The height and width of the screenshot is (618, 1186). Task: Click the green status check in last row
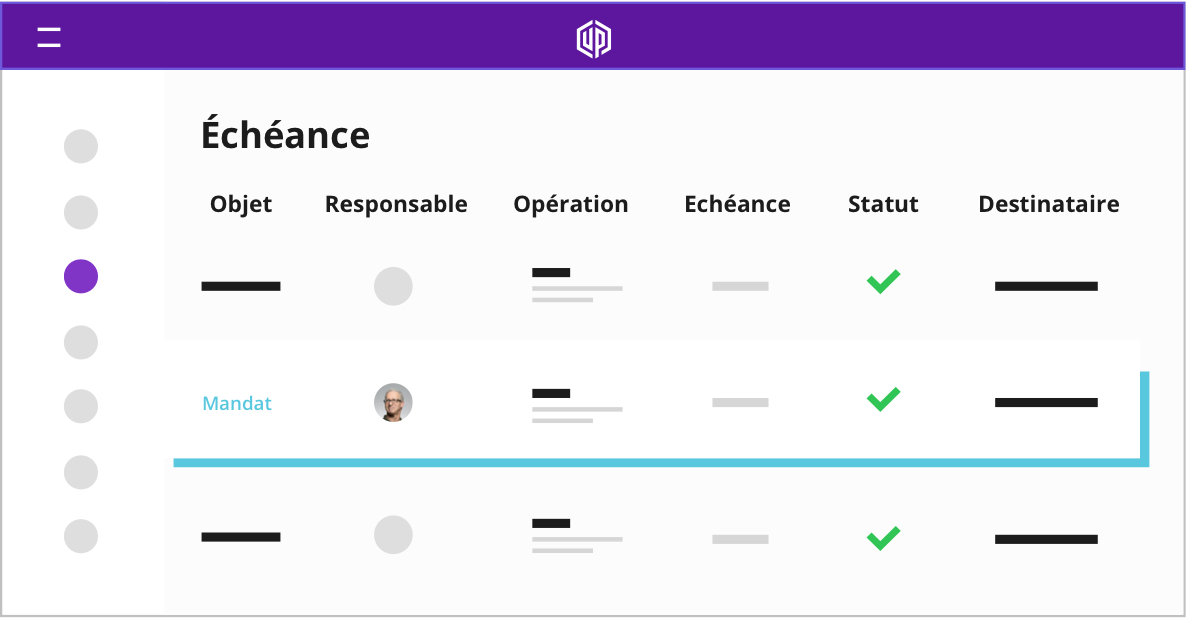pyautogui.click(x=883, y=538)
